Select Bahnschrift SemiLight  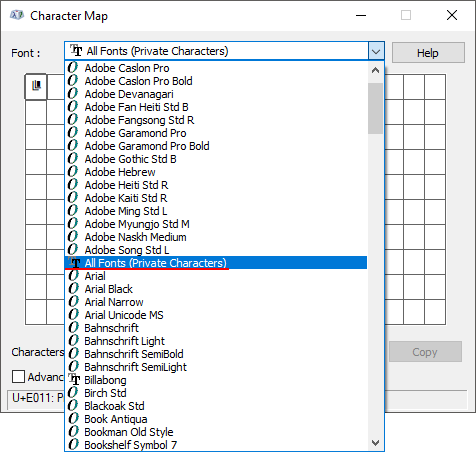click(216, 367)
